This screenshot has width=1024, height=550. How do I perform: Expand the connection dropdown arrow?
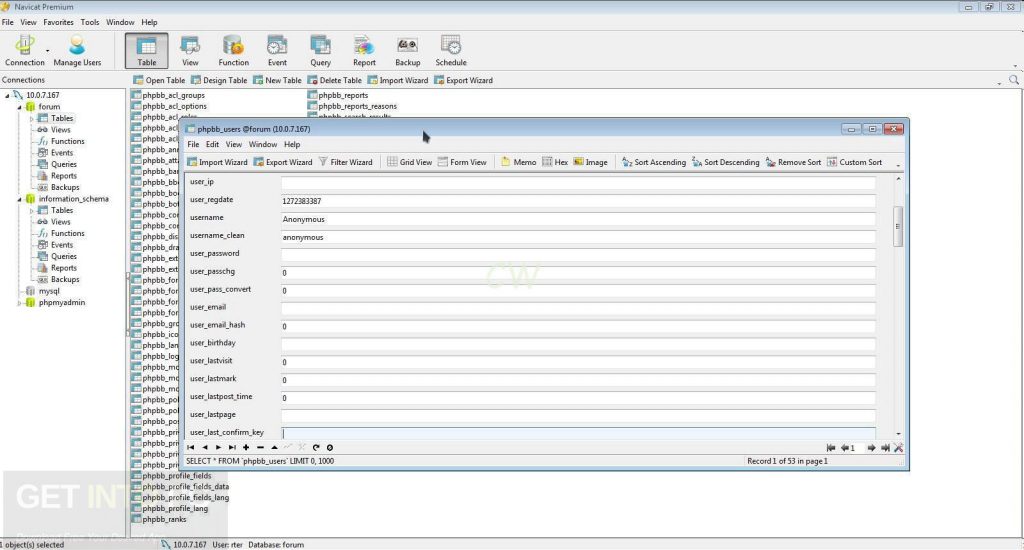(47, 50)
